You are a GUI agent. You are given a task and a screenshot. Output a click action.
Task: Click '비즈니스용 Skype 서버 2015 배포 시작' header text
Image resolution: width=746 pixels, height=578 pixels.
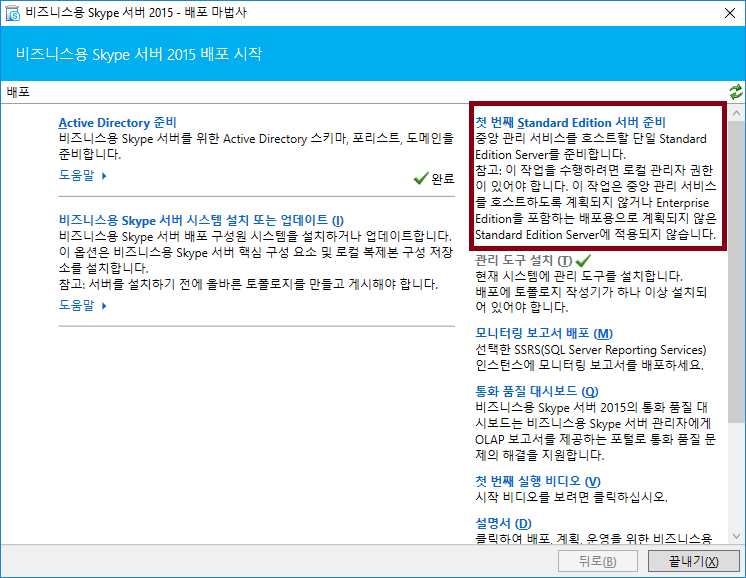(x=139, y=54)
